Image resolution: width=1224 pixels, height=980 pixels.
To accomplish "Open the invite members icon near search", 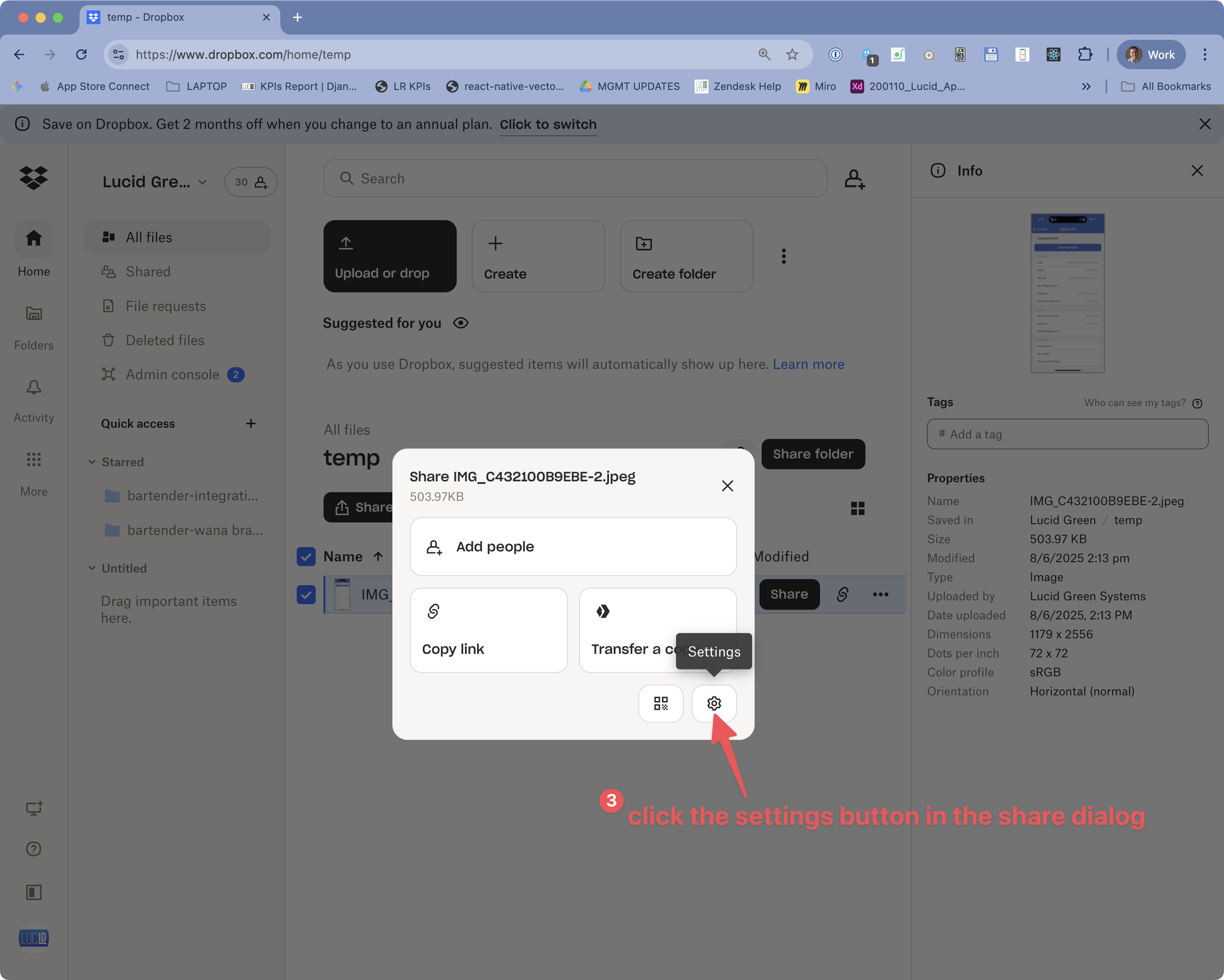I will click(x=854, y=178).
